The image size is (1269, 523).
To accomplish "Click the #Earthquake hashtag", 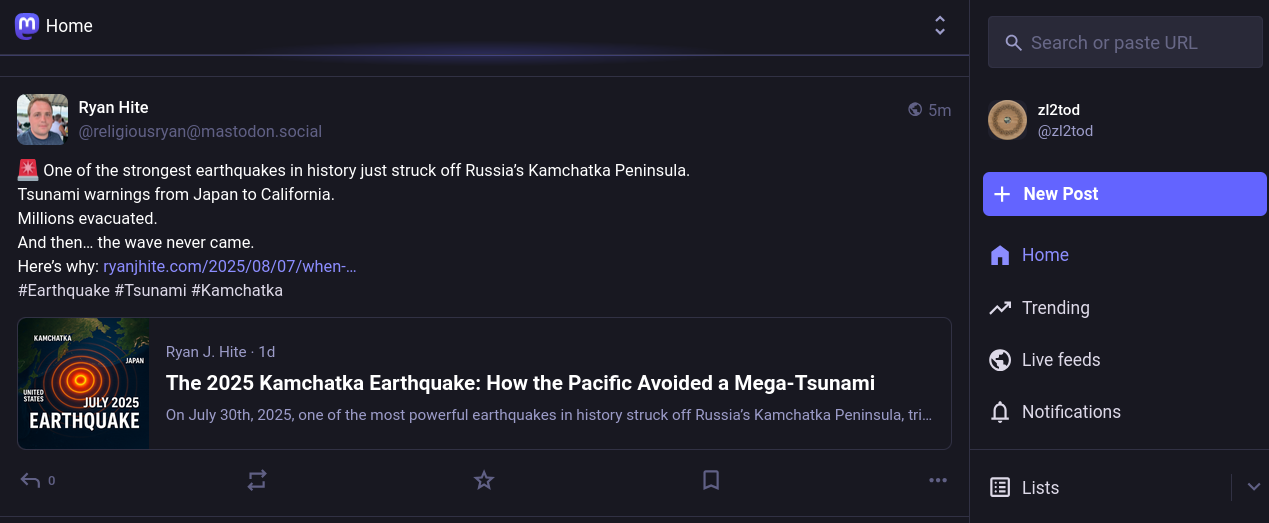I will [x=63, y=291].
